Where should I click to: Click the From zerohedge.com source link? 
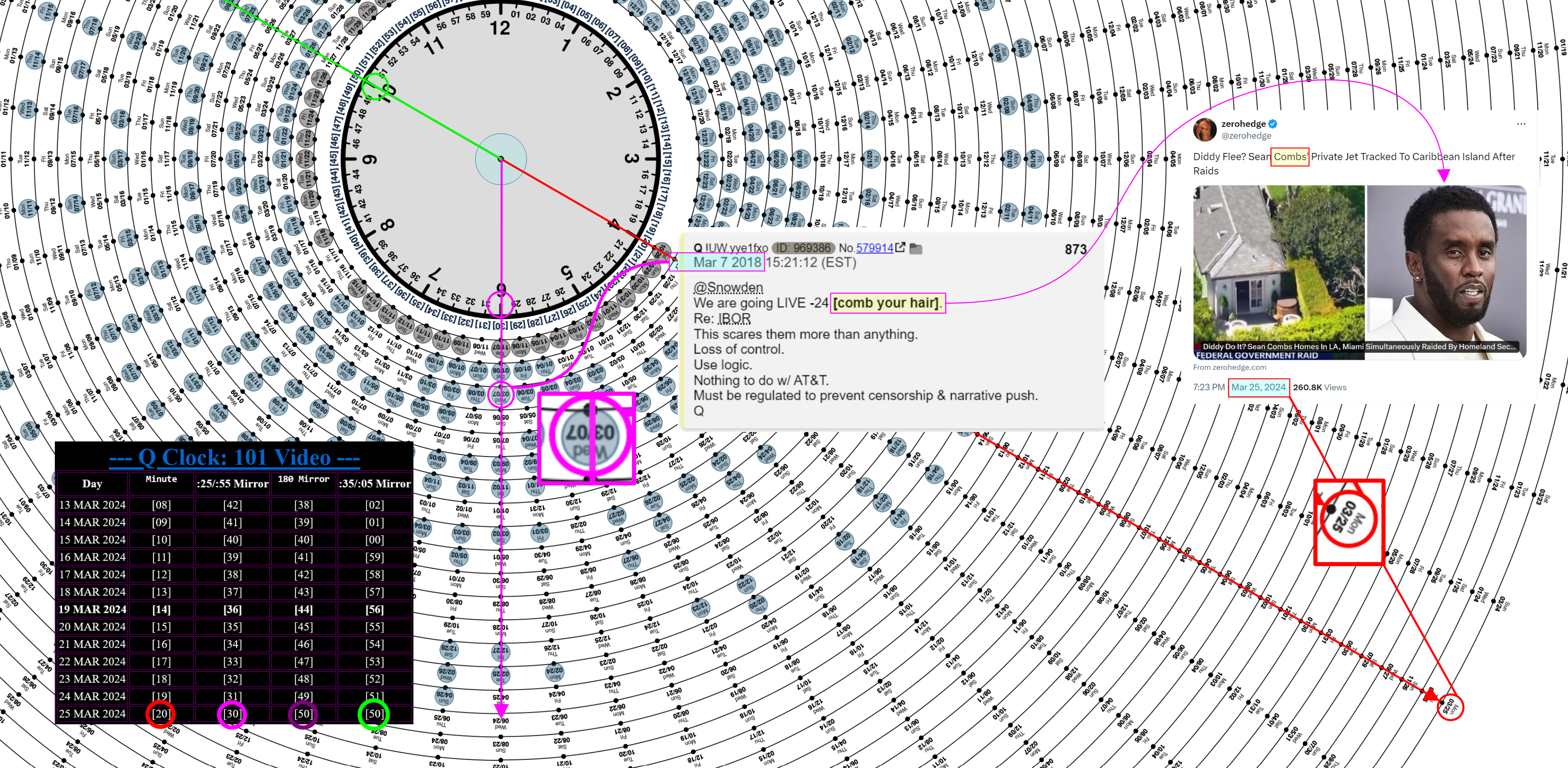pos(1229,367)
